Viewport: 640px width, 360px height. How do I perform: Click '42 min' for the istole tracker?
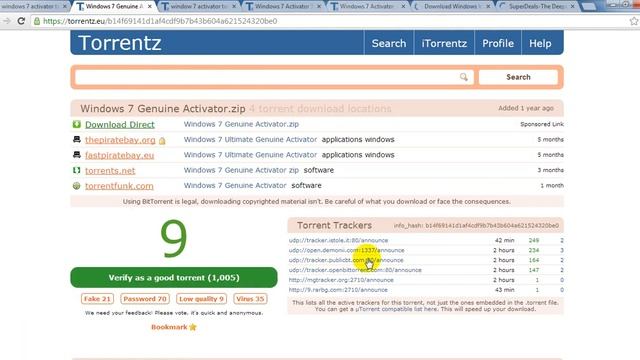click(x=504, y=240)
